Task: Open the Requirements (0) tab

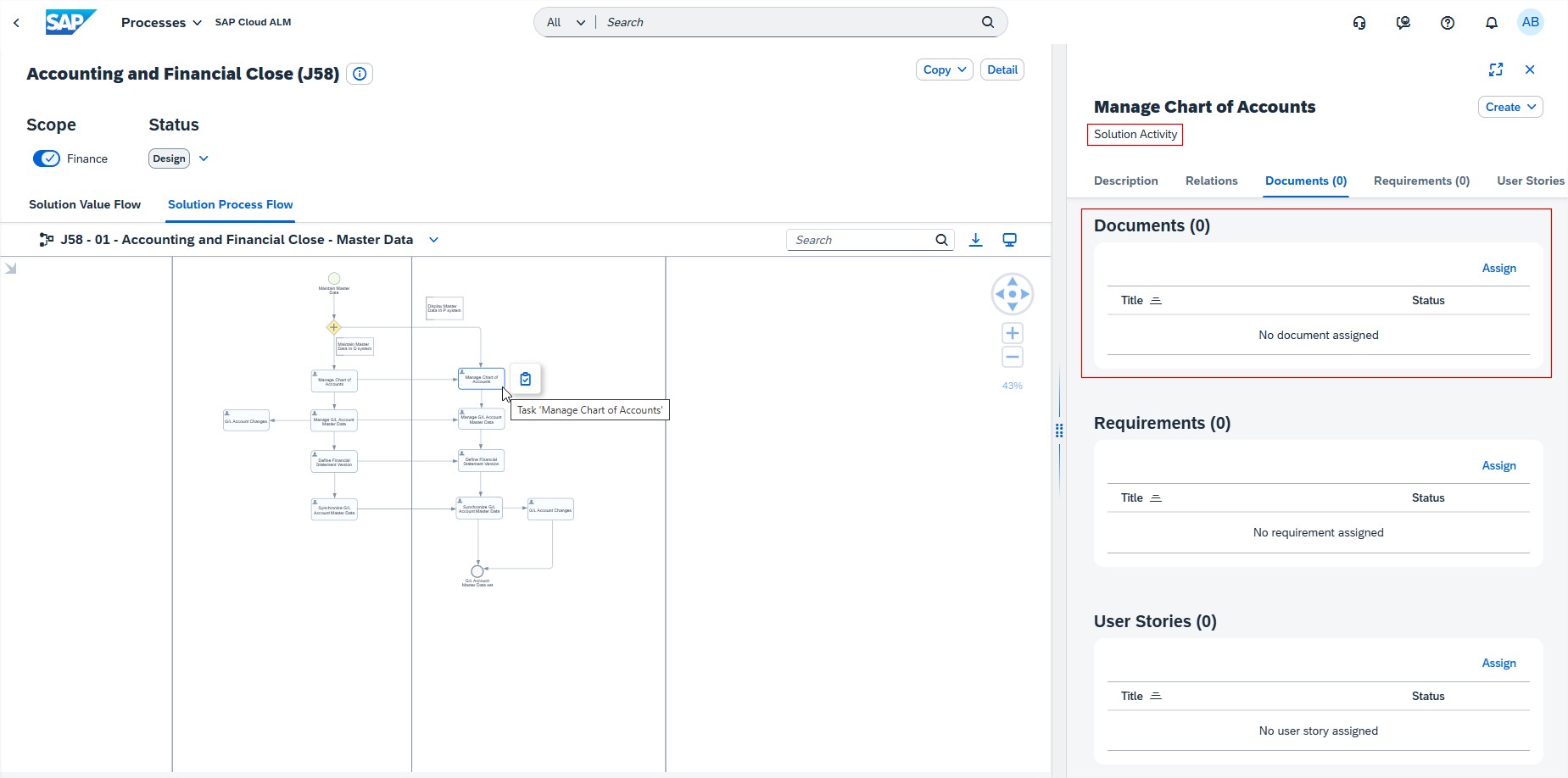Action: pos(1420,181)
